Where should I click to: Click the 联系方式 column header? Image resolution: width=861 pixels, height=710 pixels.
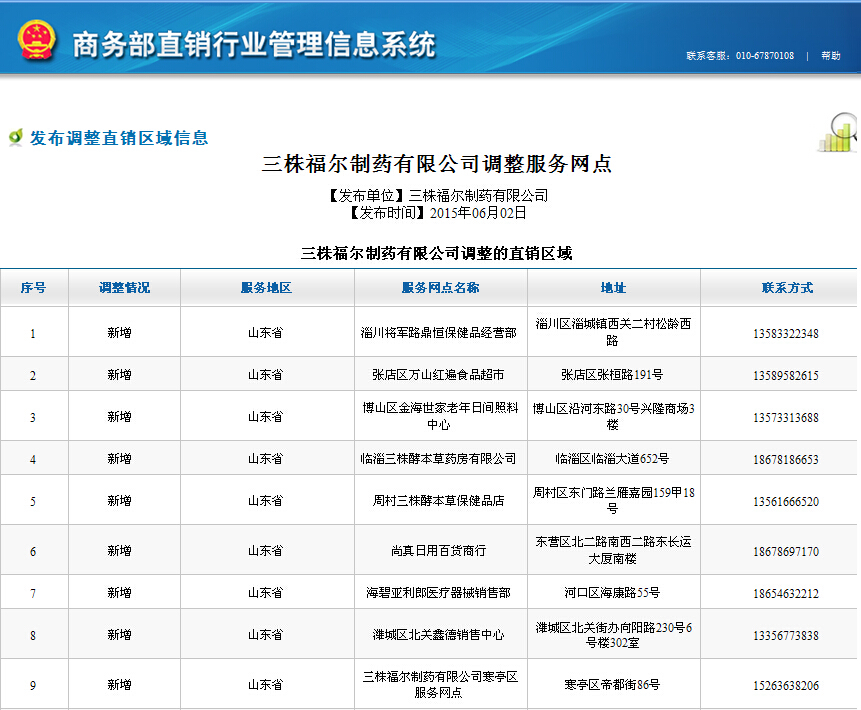coord(787,288)
